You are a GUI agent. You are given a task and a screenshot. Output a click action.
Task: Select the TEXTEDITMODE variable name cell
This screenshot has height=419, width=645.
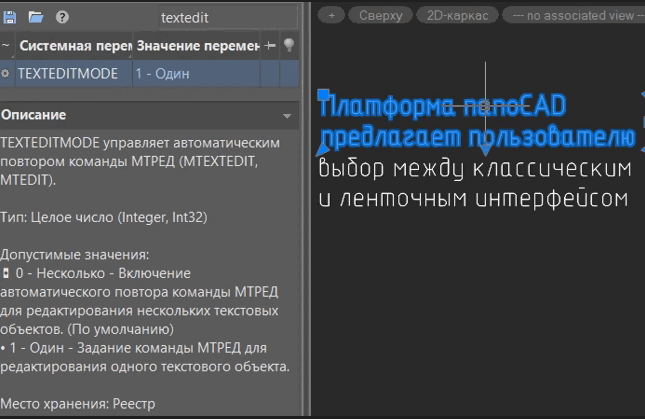(x=74, y=74)
